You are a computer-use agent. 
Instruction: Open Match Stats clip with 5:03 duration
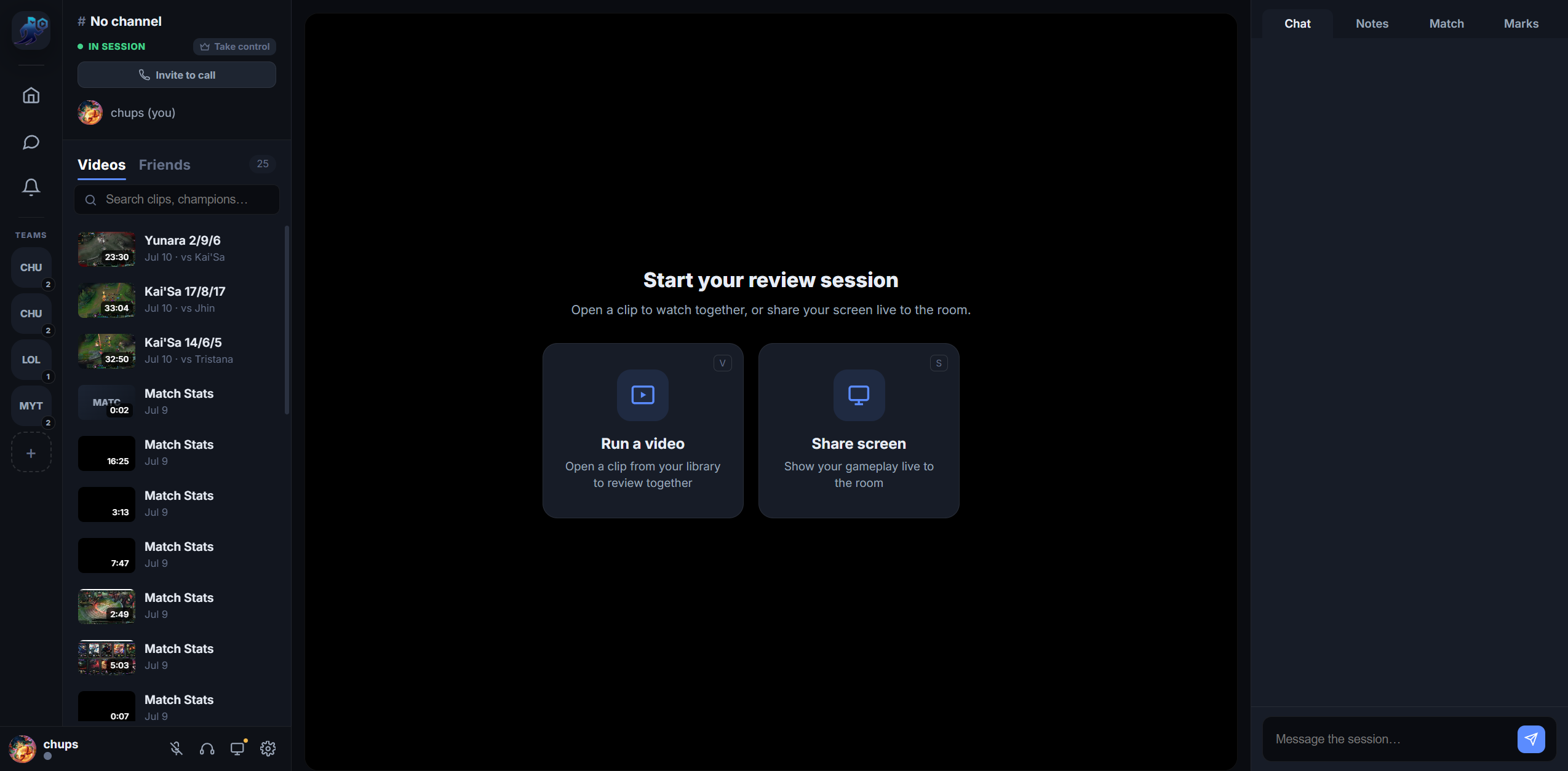click(x=106, y=657)
